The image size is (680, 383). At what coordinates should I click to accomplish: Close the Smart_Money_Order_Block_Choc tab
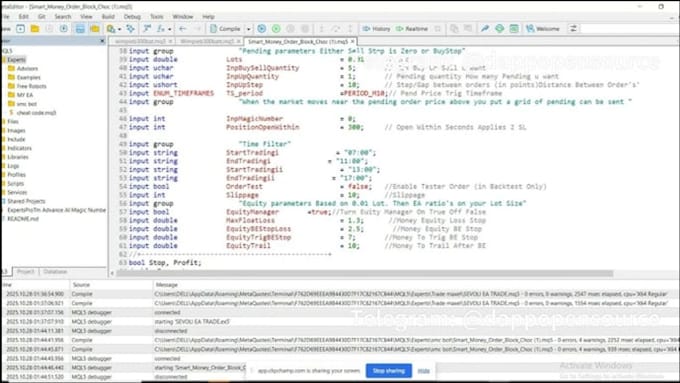(353, 41)
